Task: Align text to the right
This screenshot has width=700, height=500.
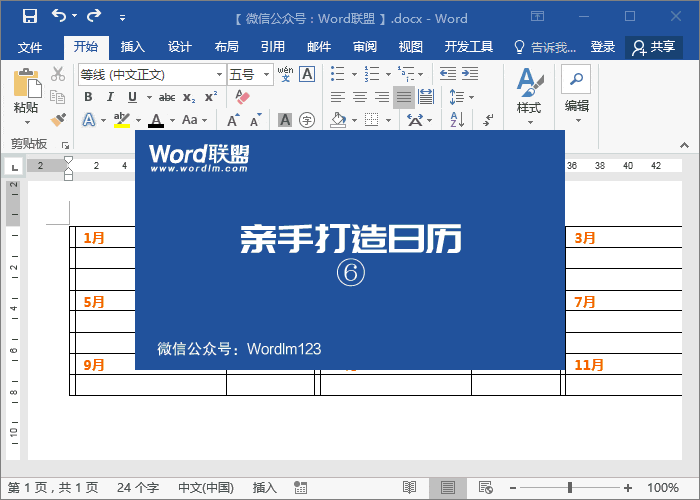Action: tap(382, 97)
